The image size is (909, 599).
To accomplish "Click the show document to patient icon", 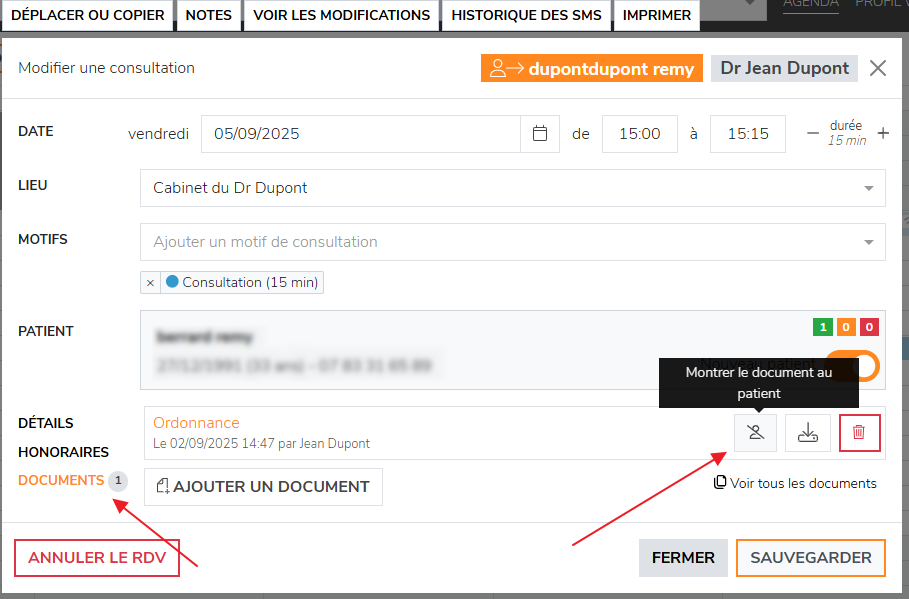I will [x=755, y=433].
